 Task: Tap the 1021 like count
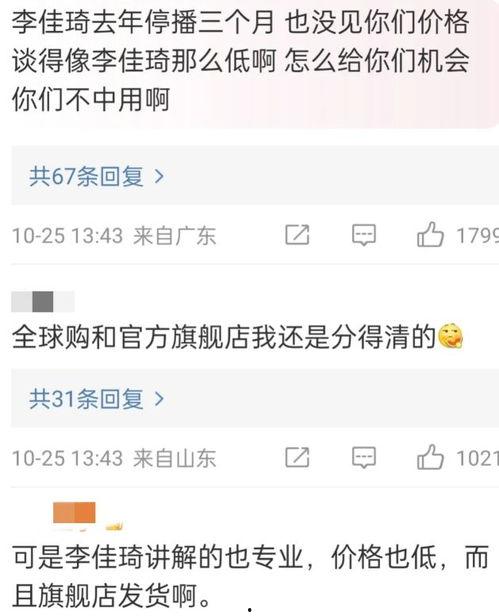coord(477,458)
